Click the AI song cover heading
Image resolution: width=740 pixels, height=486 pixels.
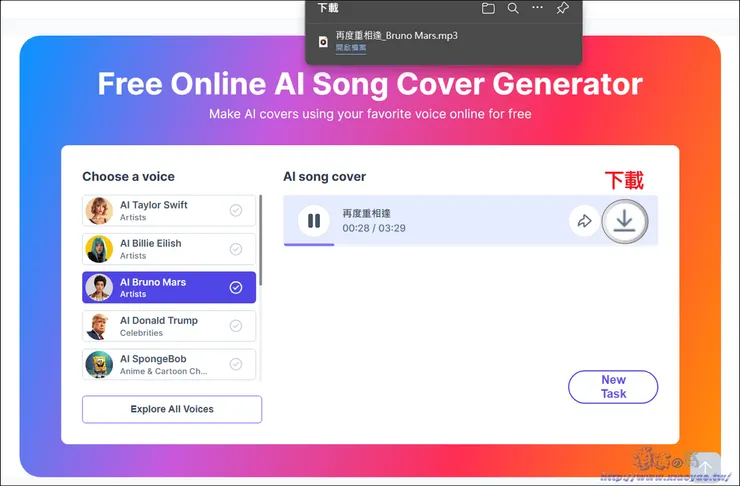(x=325, y=176)
